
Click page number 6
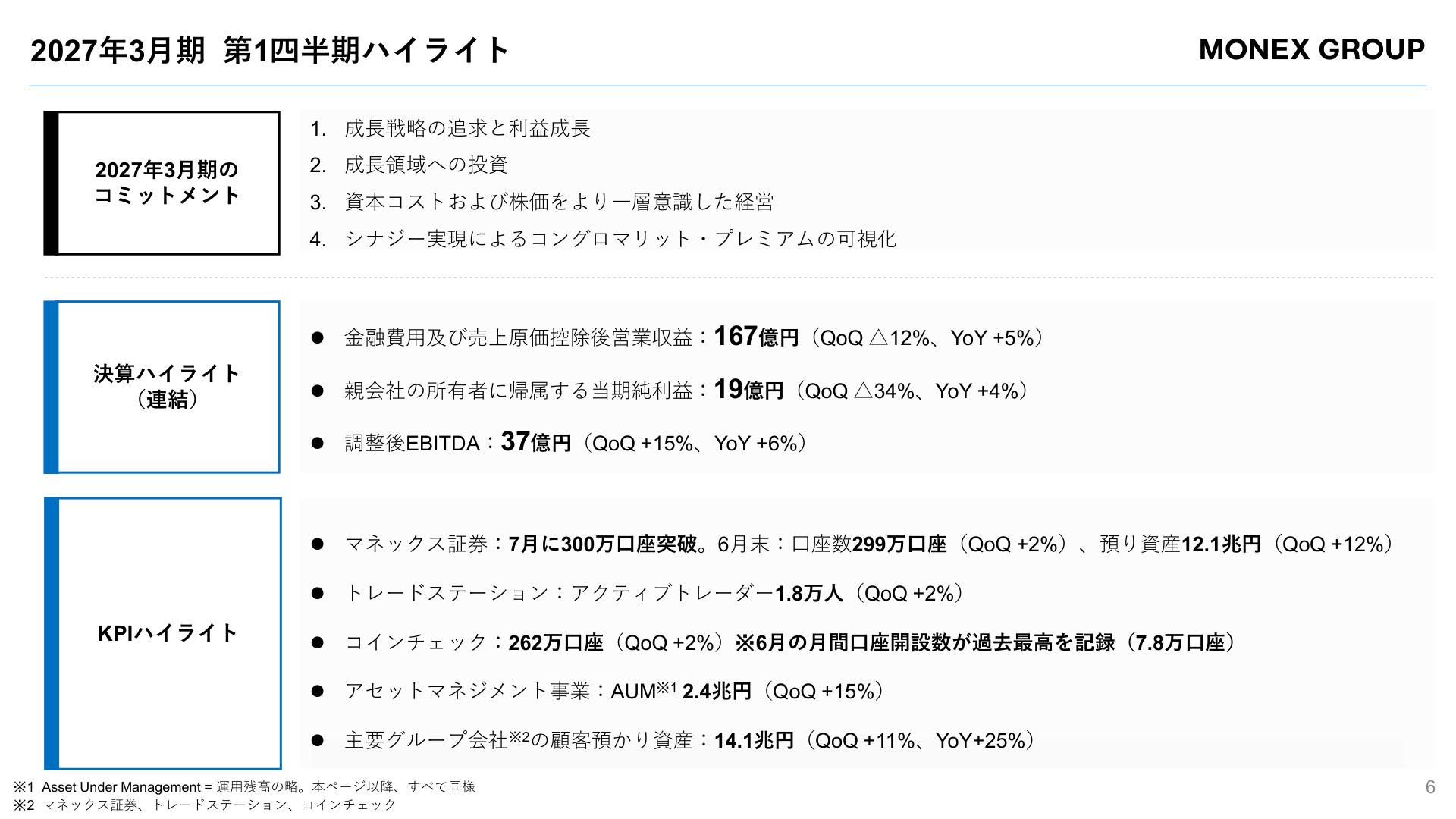click(1430, 787)
